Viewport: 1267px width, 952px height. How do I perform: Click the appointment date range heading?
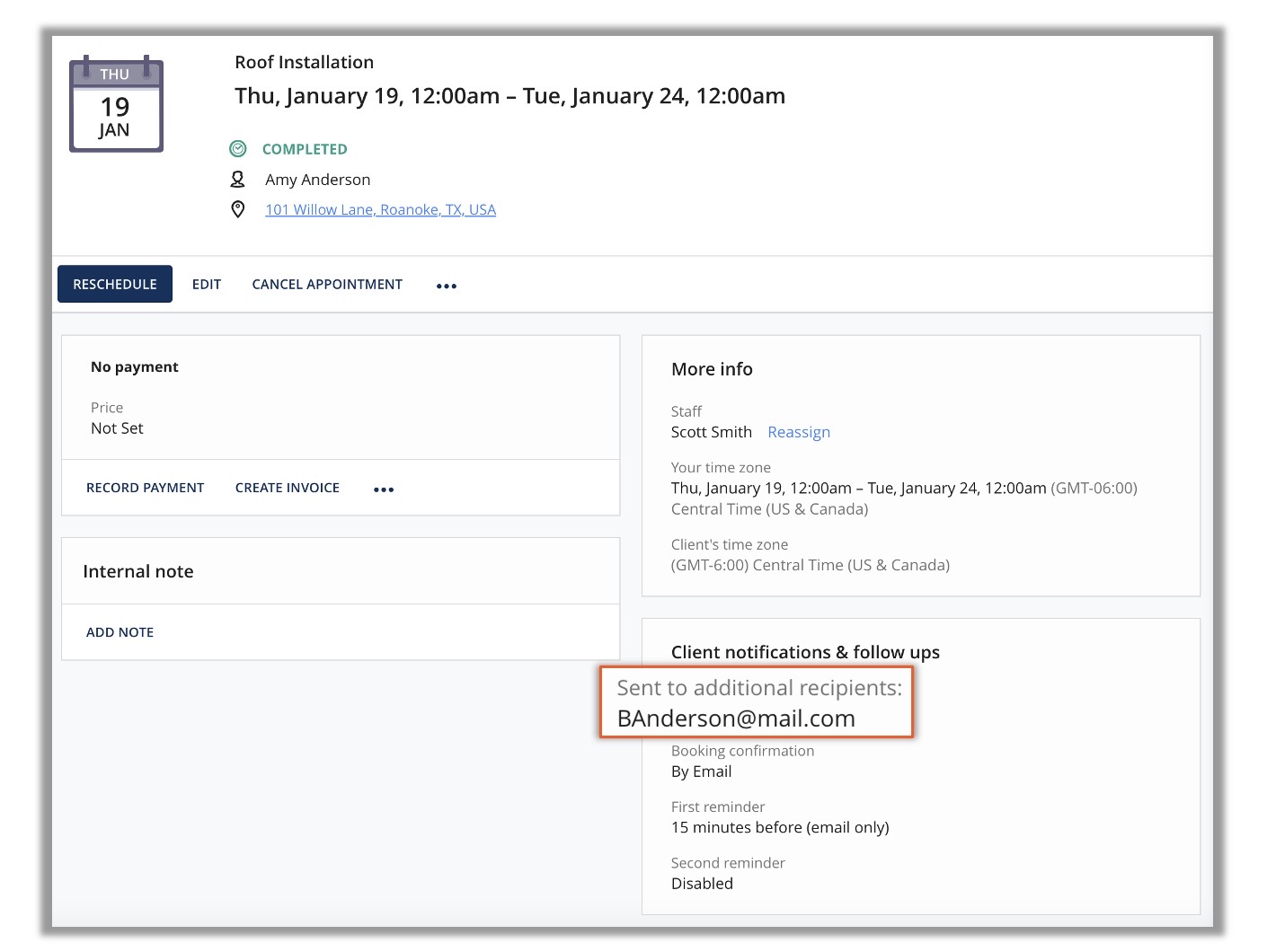[x=510, y=96]
